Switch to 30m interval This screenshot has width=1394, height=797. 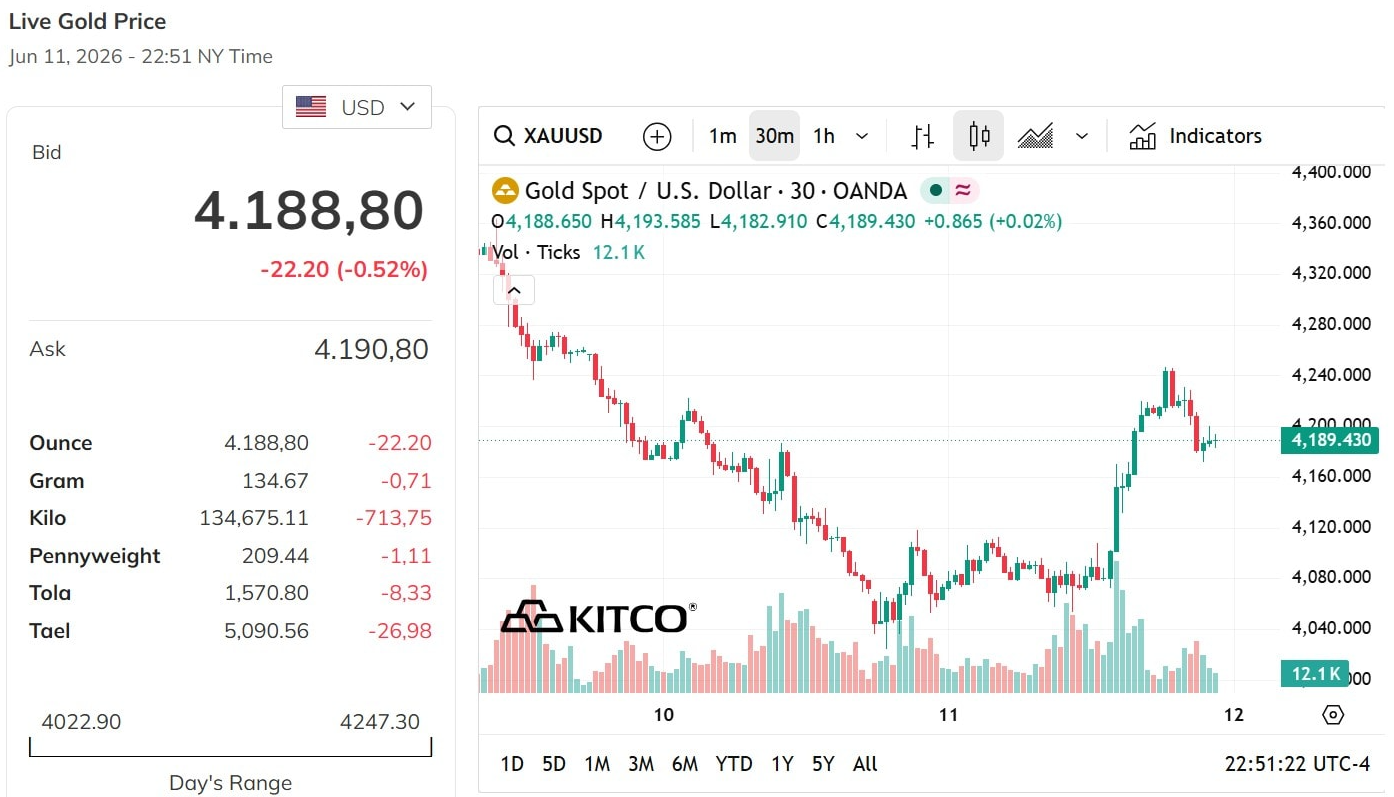774,136
